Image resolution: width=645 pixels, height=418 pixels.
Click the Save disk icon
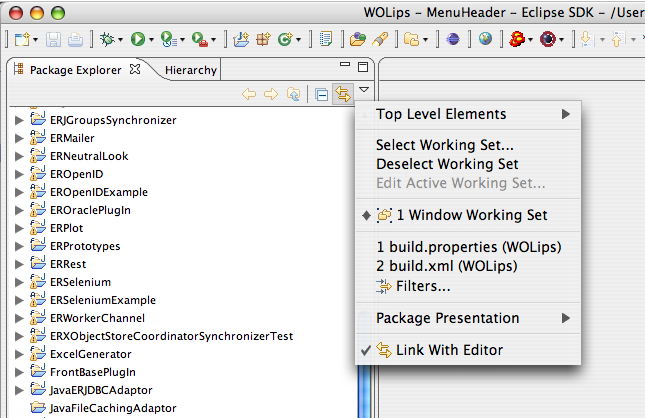pos(53,39)
